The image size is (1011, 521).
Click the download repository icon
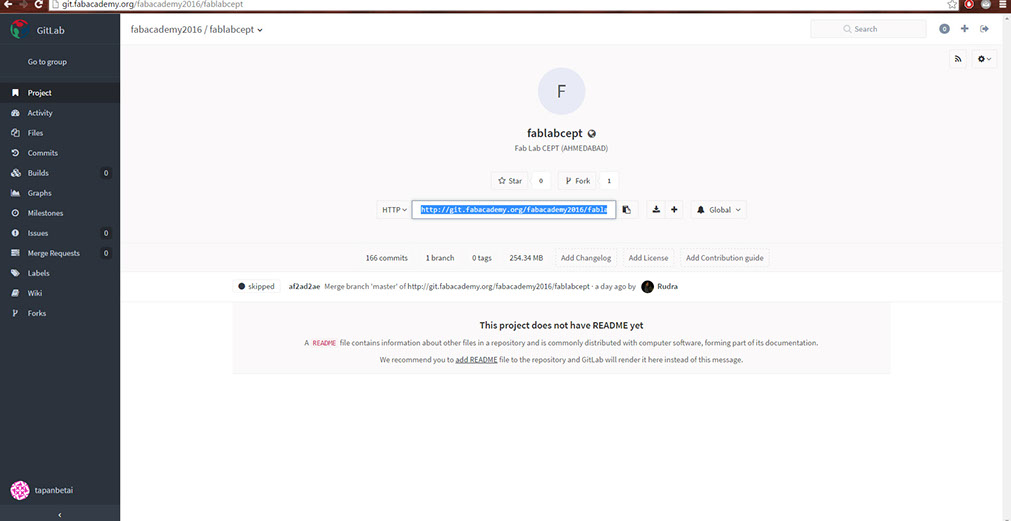656,210
